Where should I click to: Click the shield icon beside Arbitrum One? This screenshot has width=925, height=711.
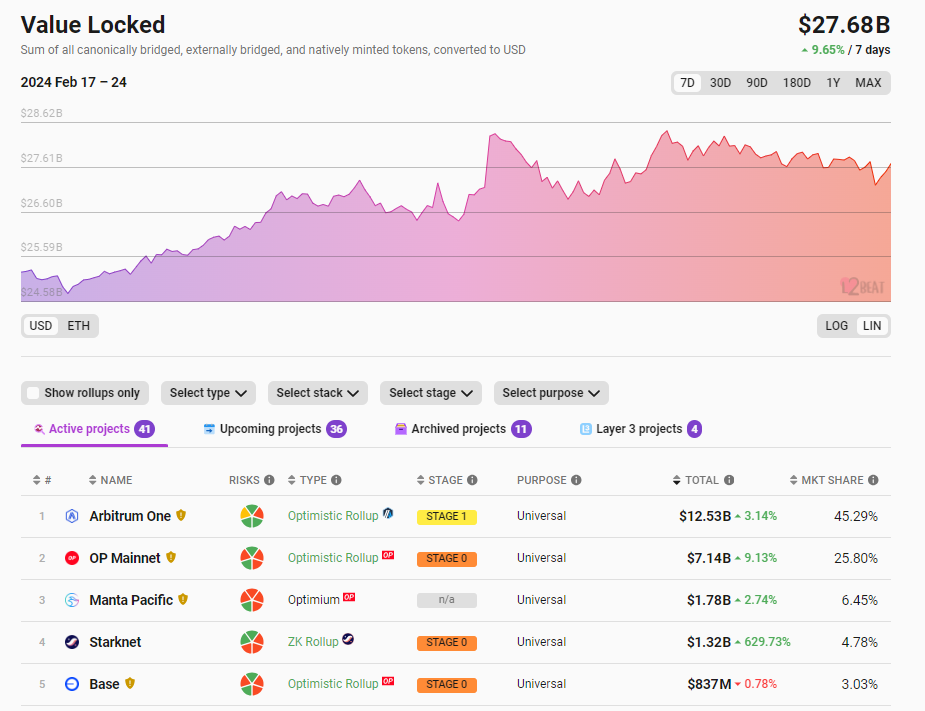click(x=181, y=515)
